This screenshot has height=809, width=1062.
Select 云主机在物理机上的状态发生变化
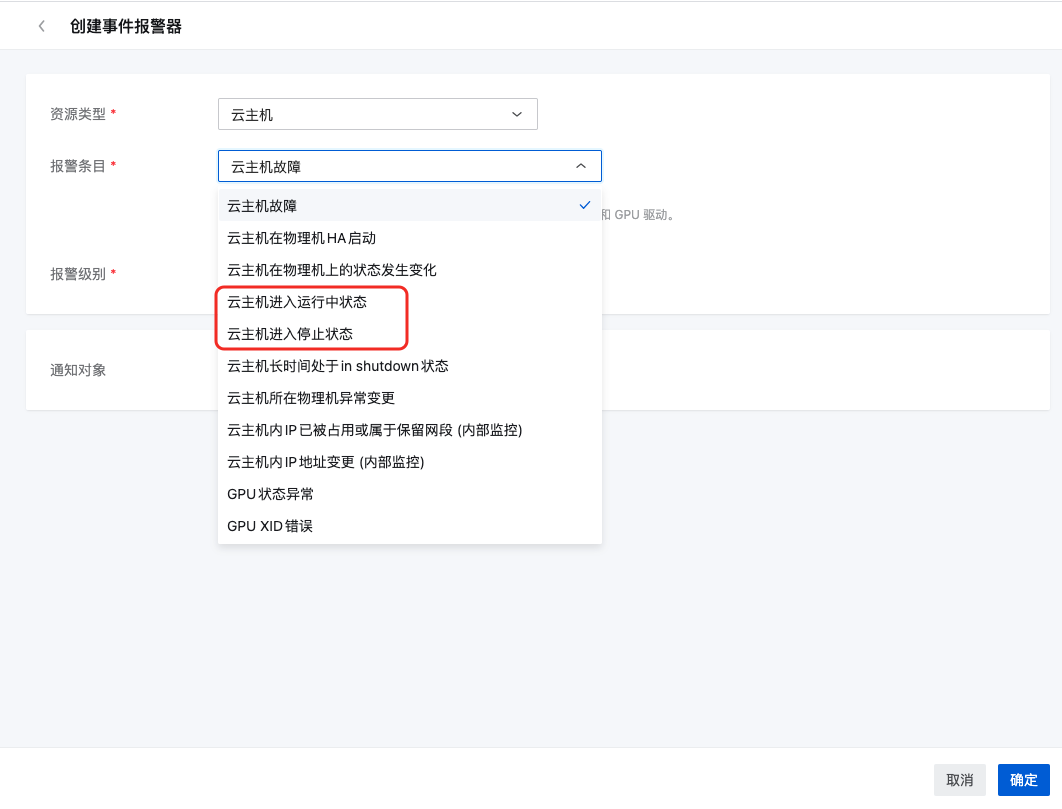410,270
